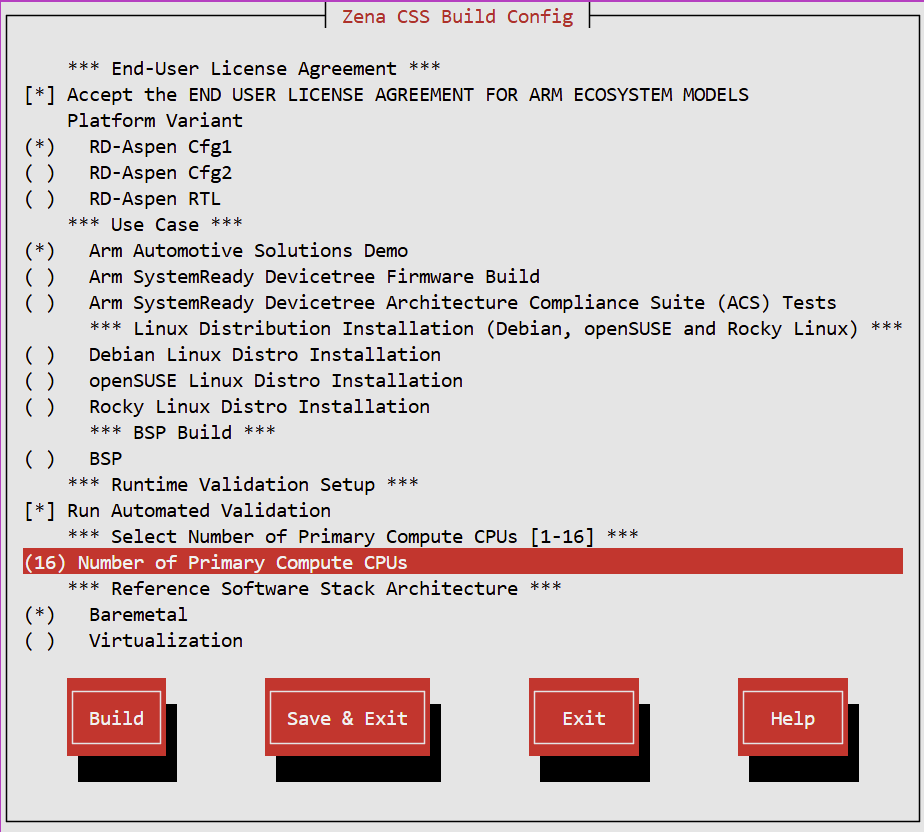The width and height of the screenshot is (924, 832).
Task: Click the Platform Variant heading
Action: click(x=155, y=121)
